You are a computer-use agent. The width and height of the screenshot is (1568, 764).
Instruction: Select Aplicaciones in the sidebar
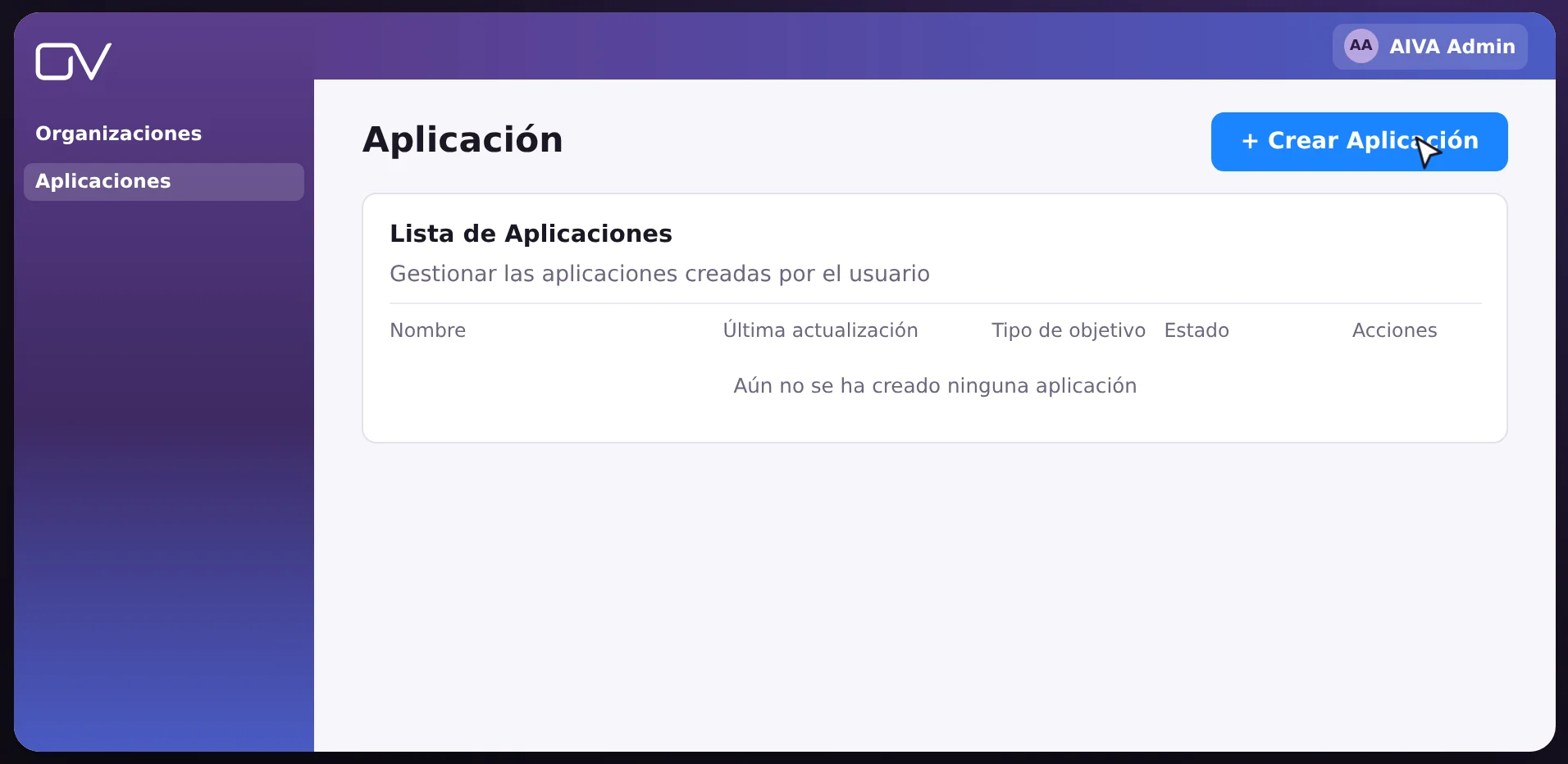164,181
